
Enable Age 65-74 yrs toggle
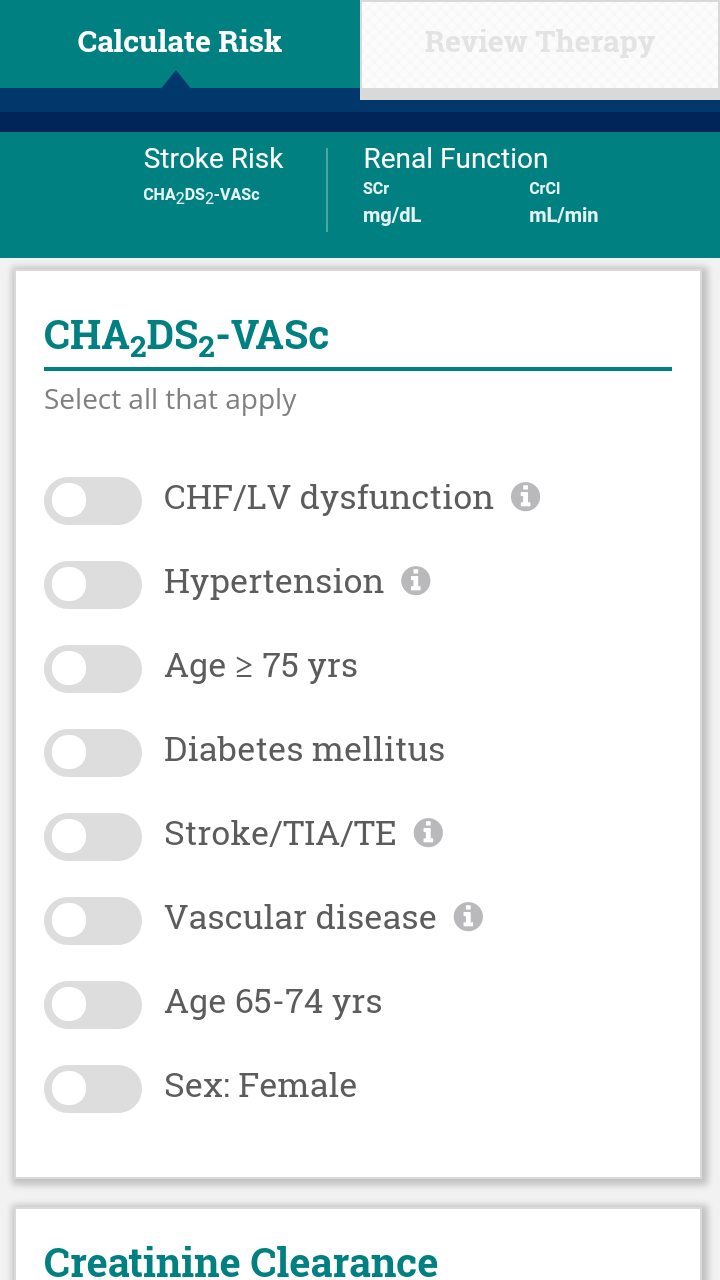click(93, 1005)
